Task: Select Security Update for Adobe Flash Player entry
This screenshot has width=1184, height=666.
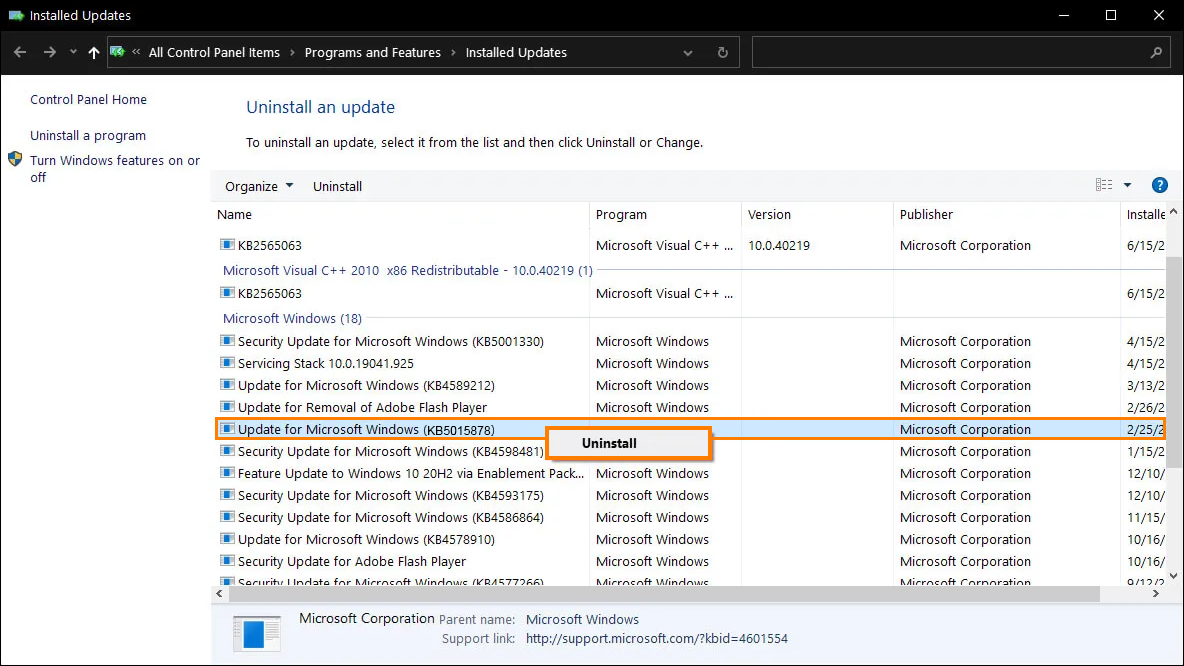Action: pyautogui.click(x=690, y=561)
